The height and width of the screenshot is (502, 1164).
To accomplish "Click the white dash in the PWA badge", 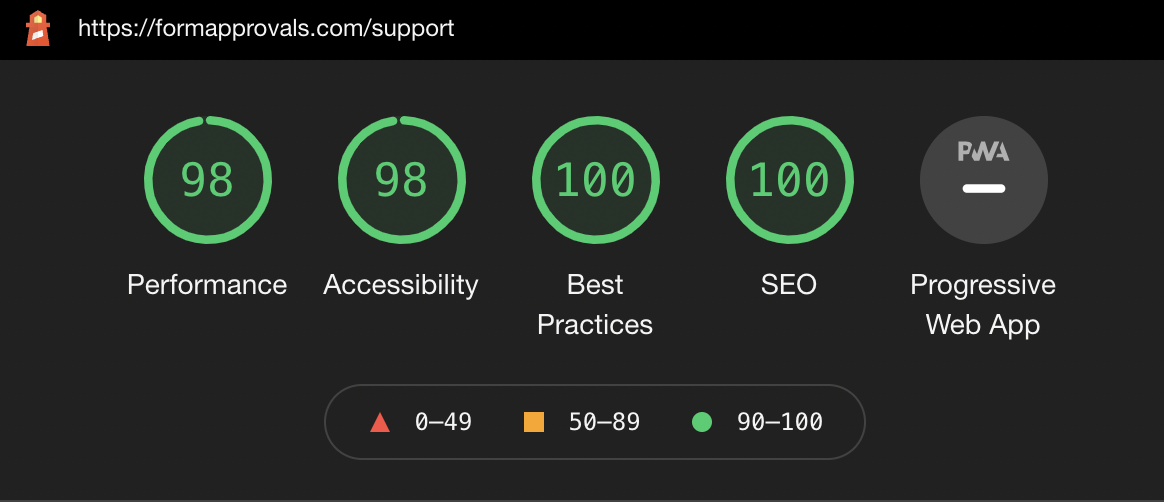I will pos(984,189).
